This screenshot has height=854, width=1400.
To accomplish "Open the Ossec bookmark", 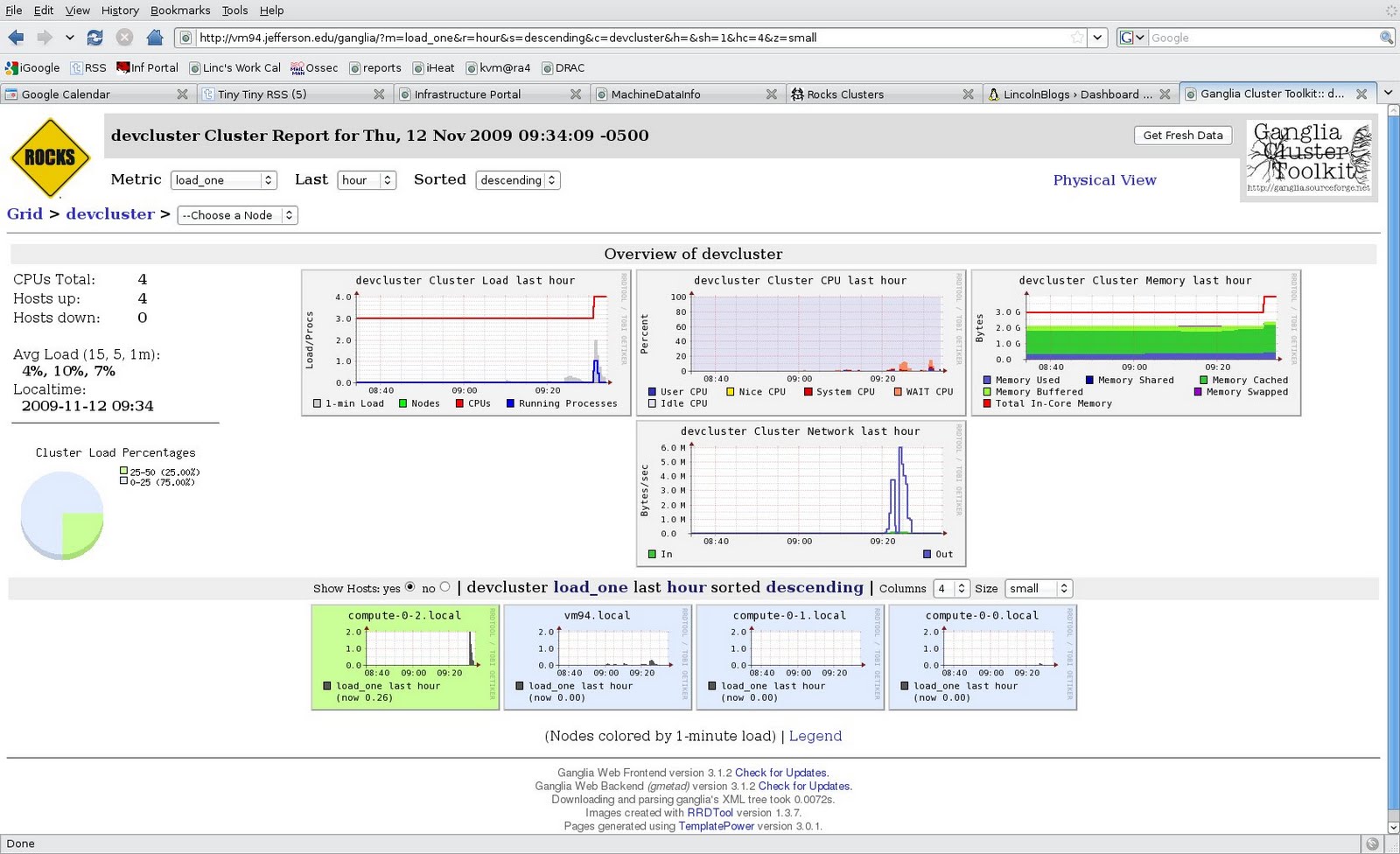I will pyautogui.click(x=322, y=67).
